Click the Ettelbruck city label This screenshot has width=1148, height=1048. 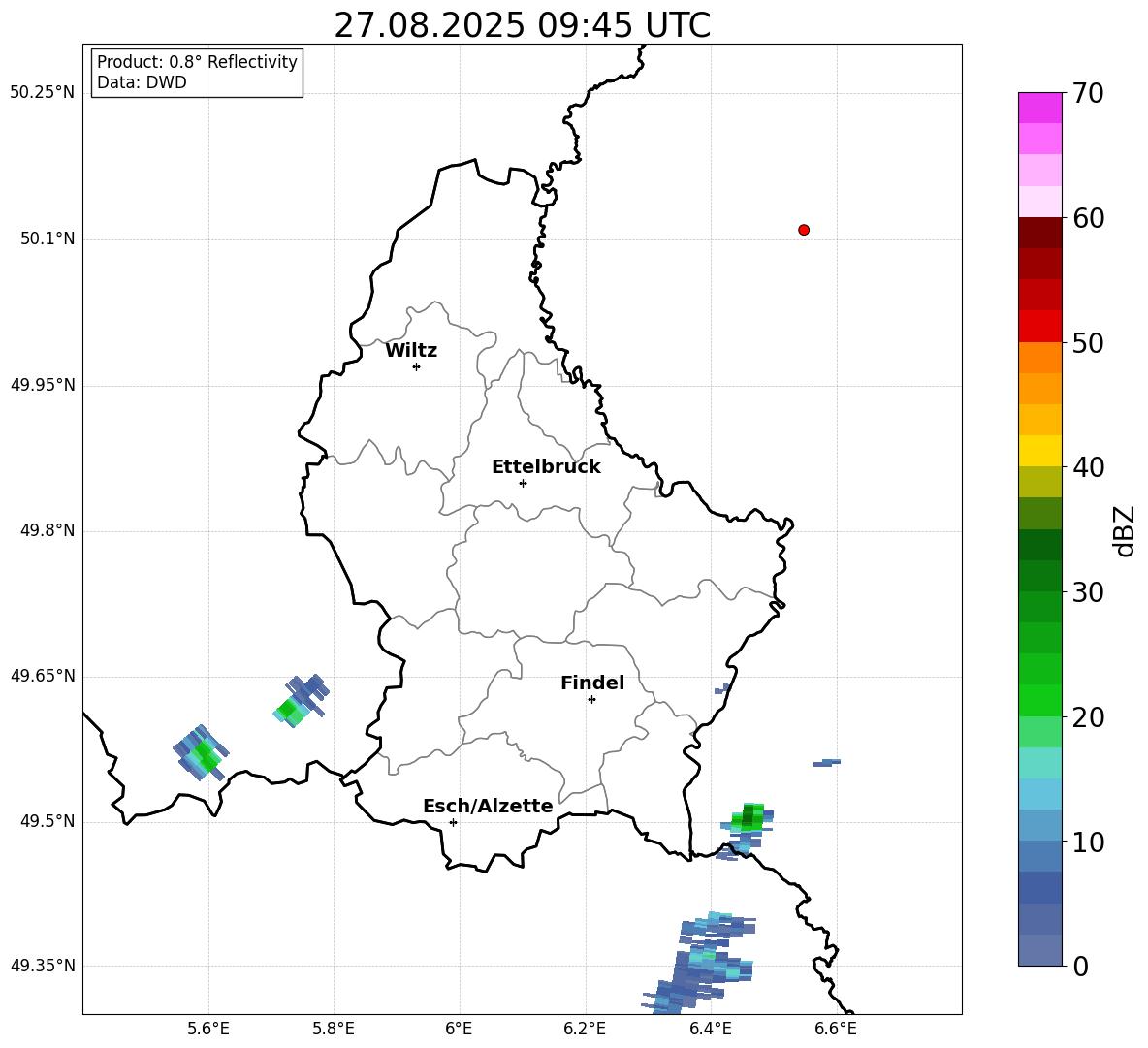[546, 467]
